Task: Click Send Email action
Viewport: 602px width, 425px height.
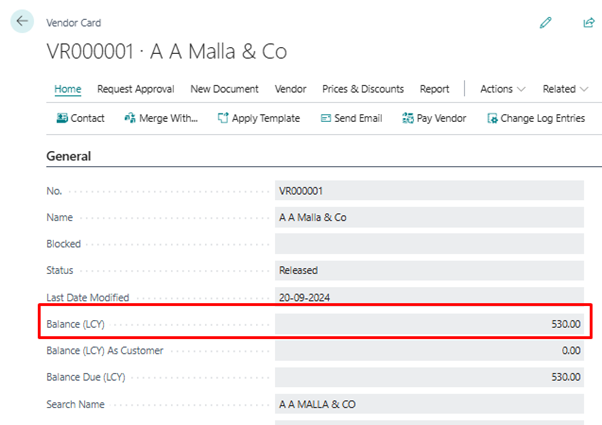Action: 351,118
